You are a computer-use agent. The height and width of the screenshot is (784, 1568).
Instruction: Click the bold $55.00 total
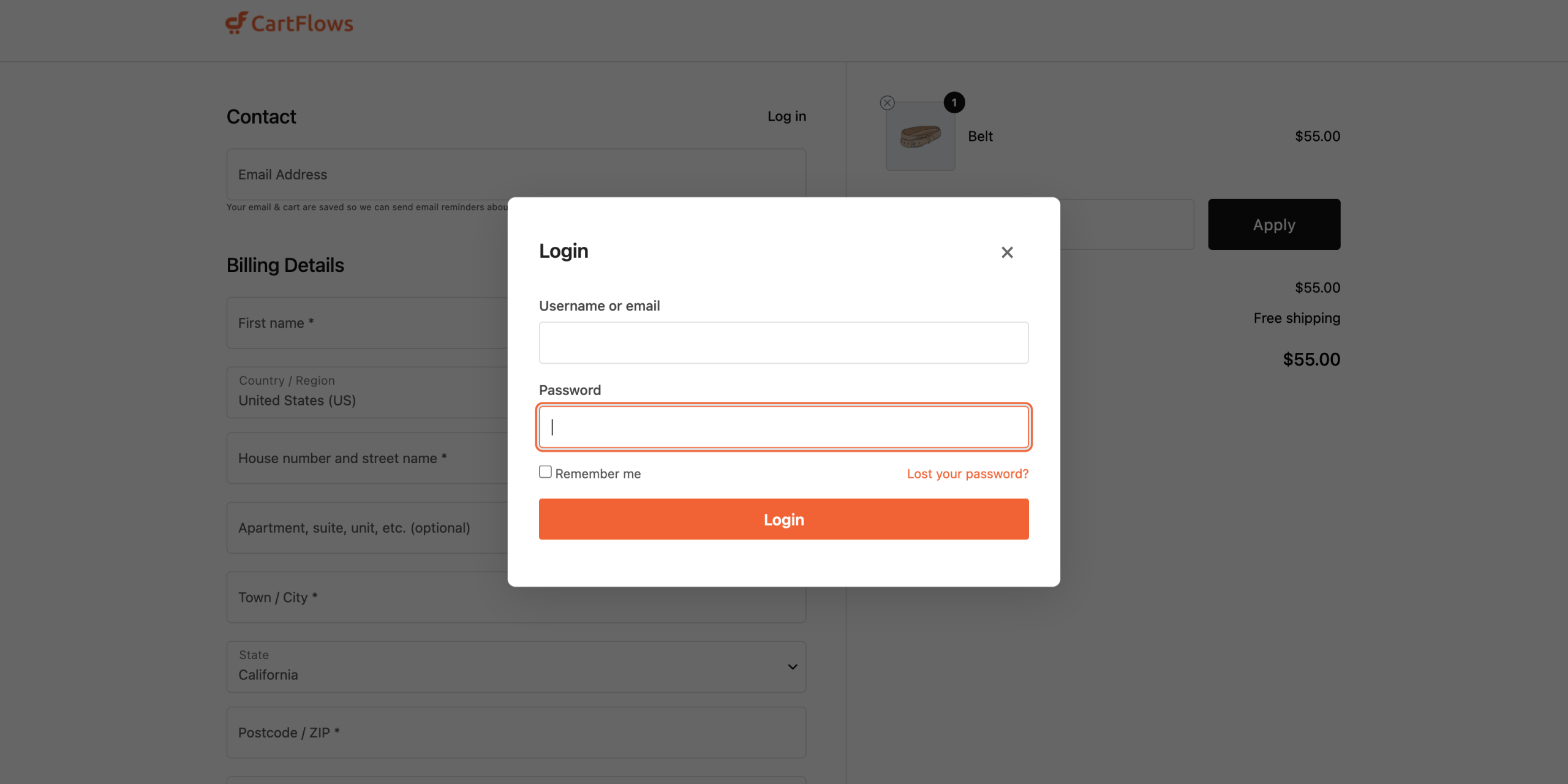(x=1311, y=359)
